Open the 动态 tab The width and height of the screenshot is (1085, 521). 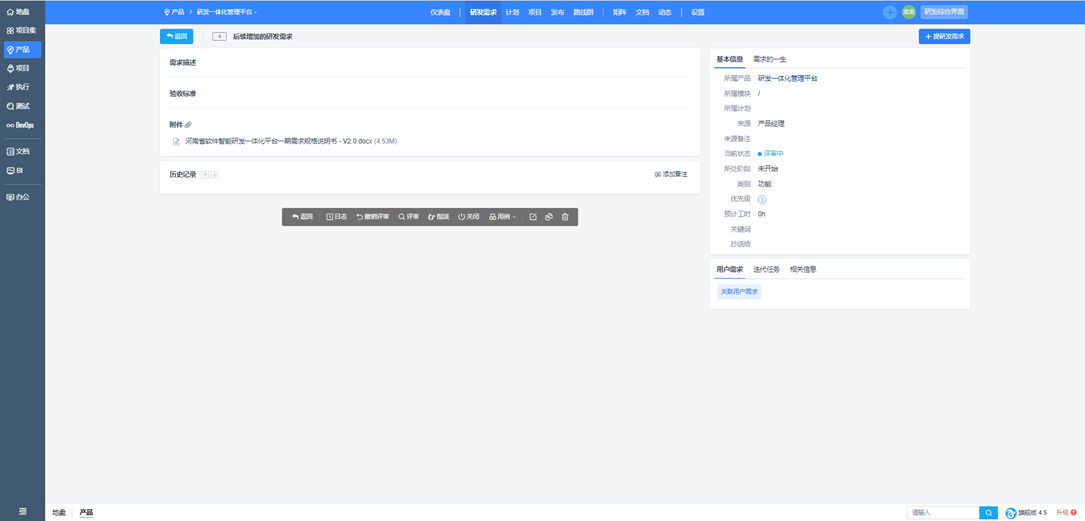[665, 12]
